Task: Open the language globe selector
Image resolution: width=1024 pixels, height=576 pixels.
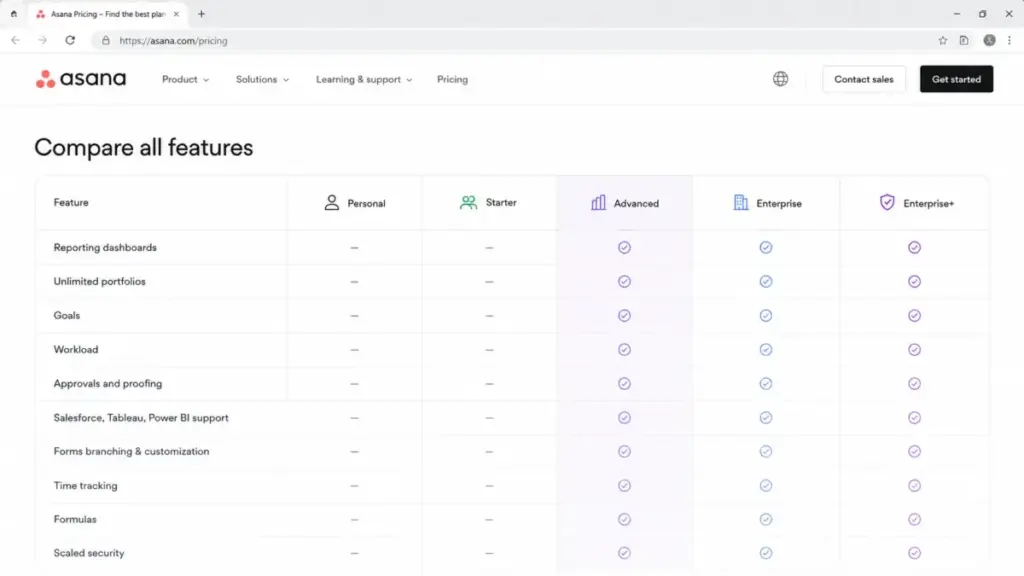Action: (780, 79)
